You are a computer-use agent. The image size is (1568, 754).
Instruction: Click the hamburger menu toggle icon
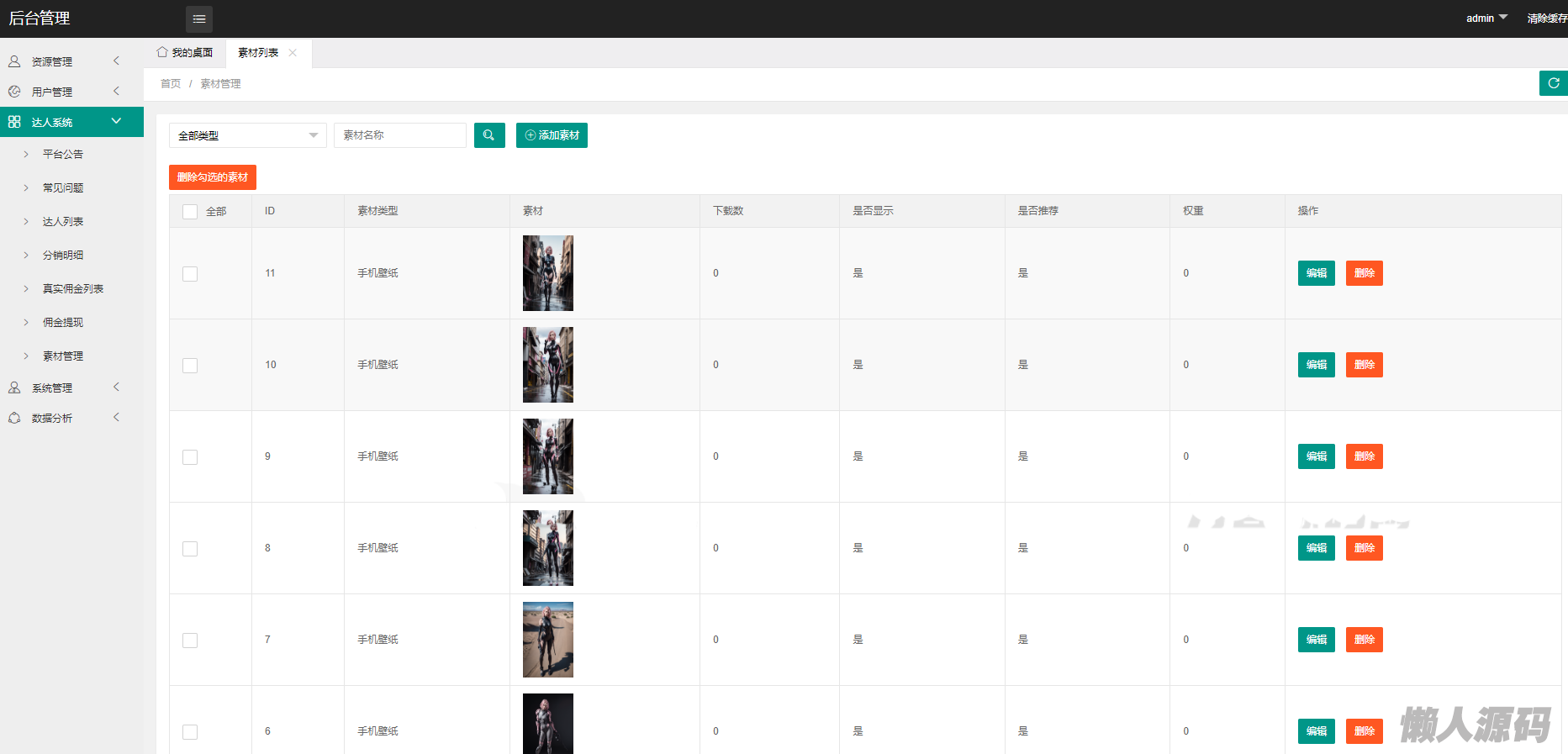click(199, 18)
